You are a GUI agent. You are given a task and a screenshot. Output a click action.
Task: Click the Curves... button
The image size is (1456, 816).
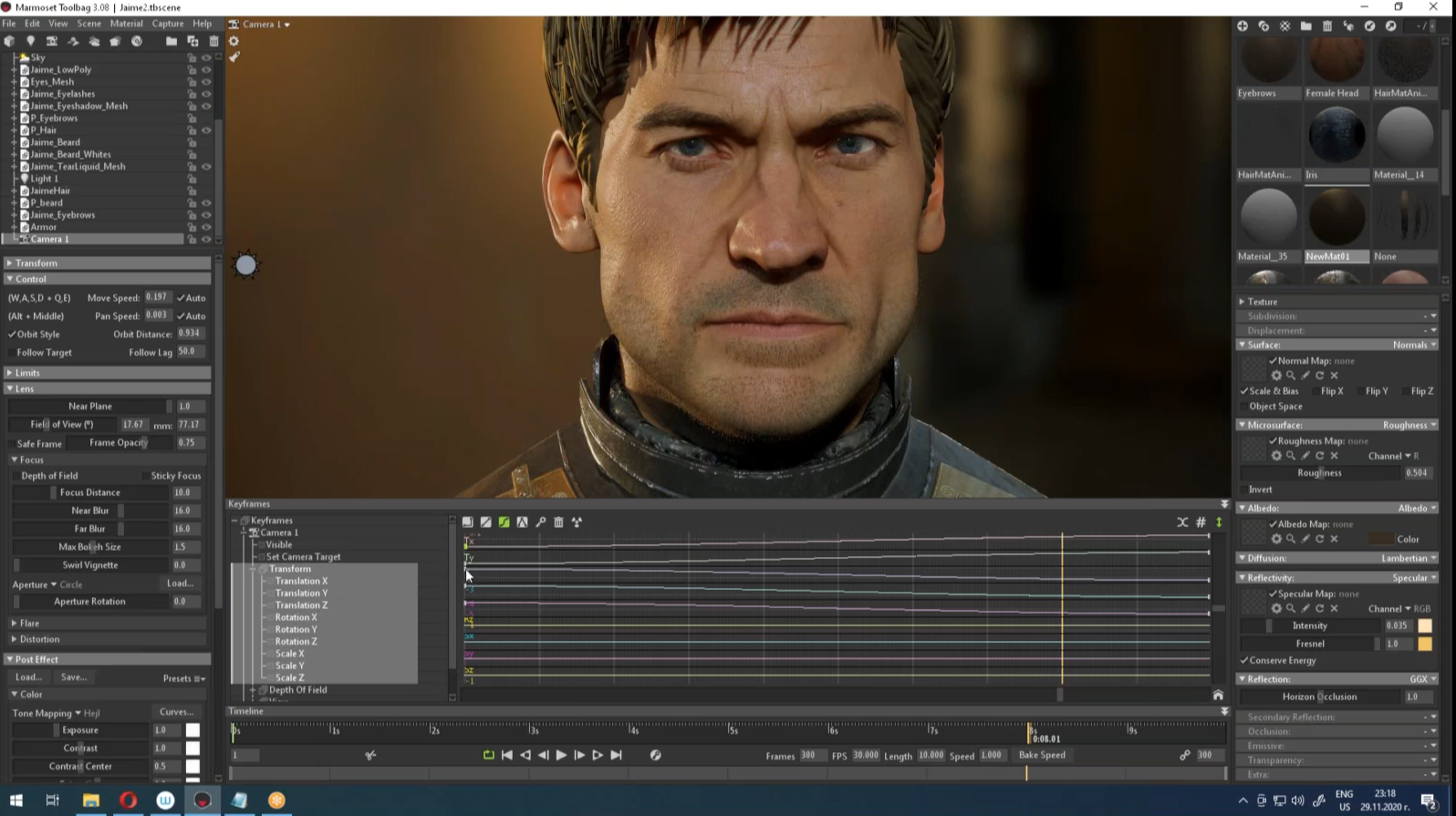pyautogui.click(x=176, y=712)
